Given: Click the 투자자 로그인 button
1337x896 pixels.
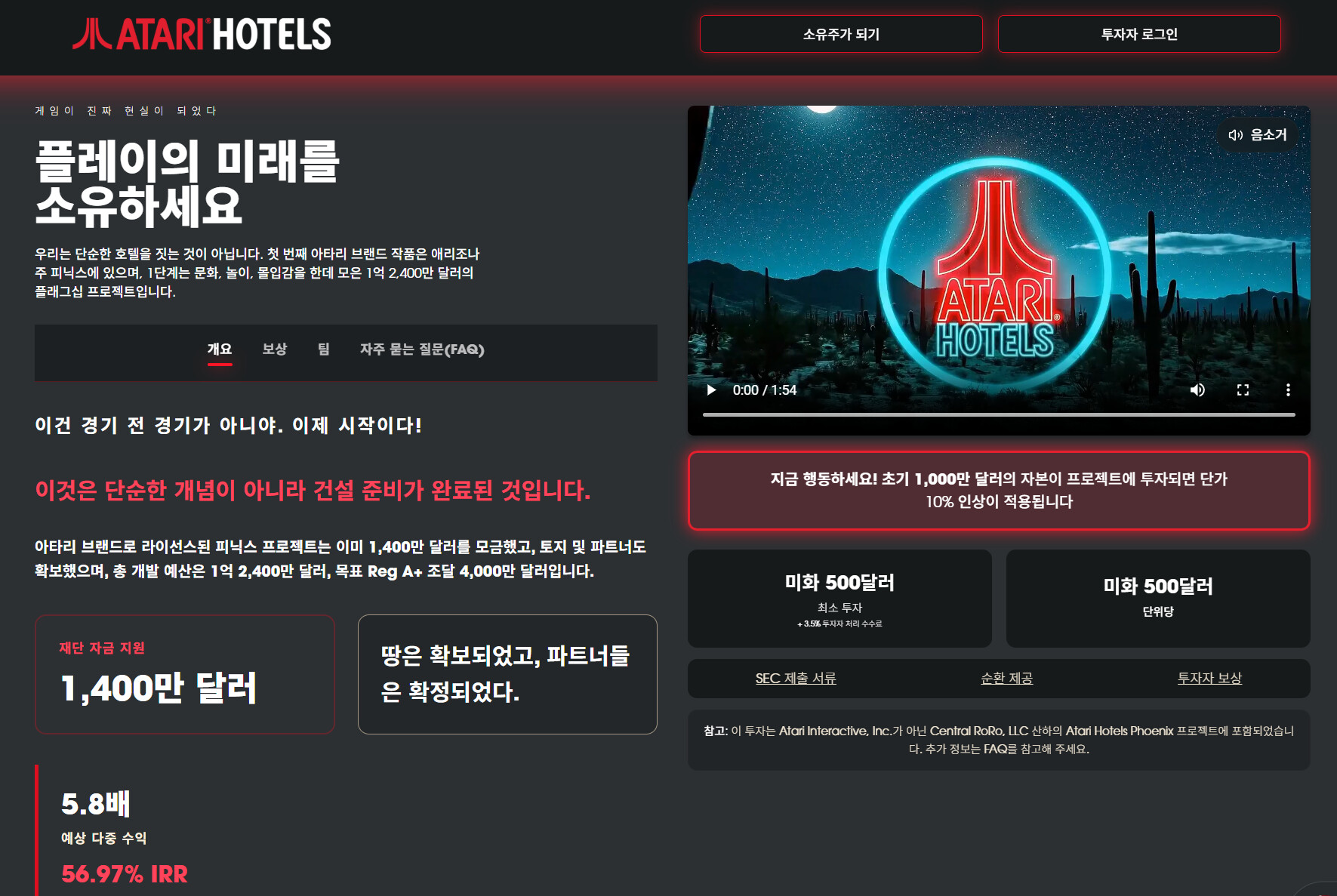Looking at the screenshot, I should click(1139, 34).
